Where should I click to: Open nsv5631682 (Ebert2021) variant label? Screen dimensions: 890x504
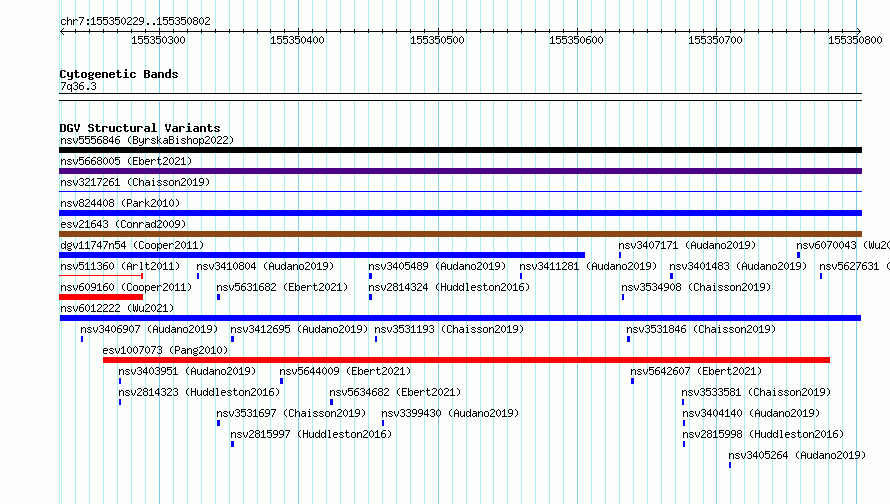(x=282, y=287)
